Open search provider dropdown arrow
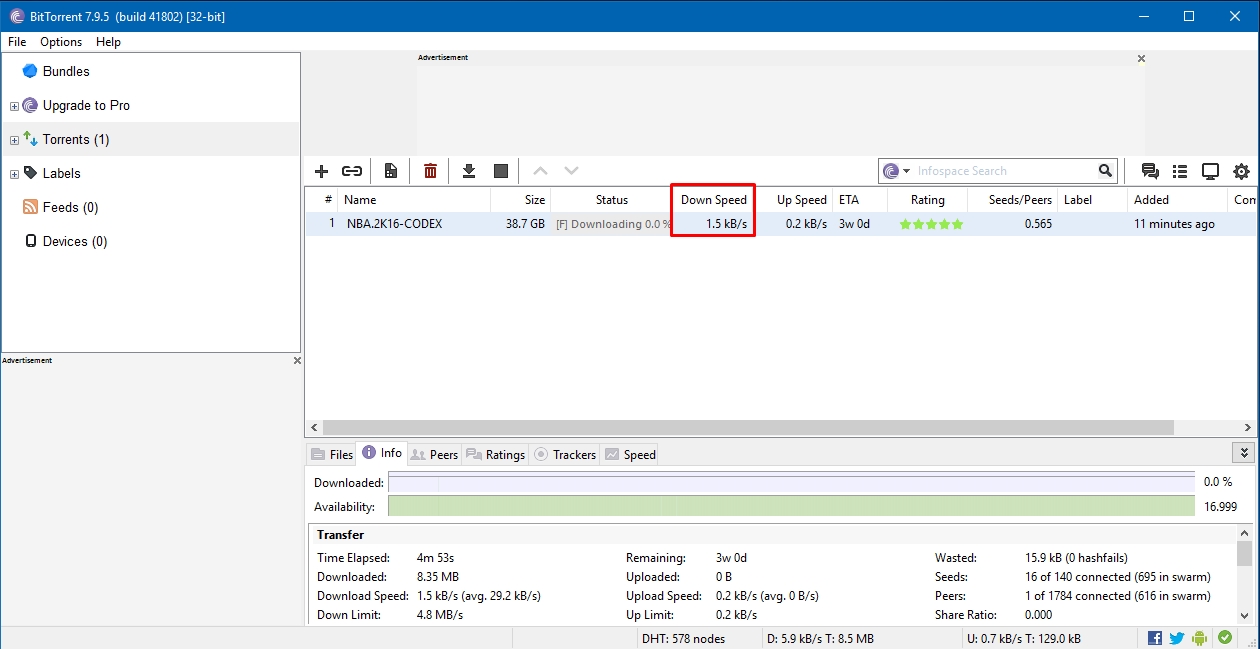Viewport: 1260px width, 649px height. tap(906, 171)
